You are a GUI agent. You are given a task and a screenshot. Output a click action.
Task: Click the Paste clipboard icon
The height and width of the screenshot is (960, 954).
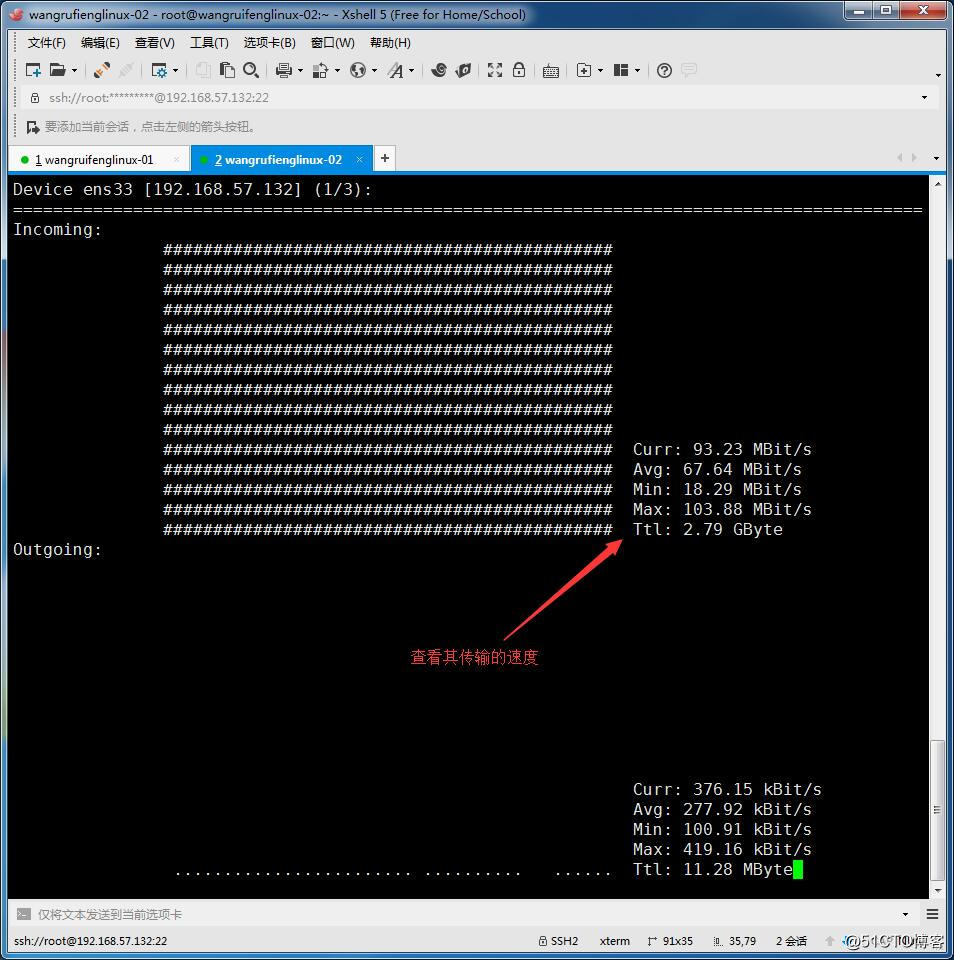point(227,70)
